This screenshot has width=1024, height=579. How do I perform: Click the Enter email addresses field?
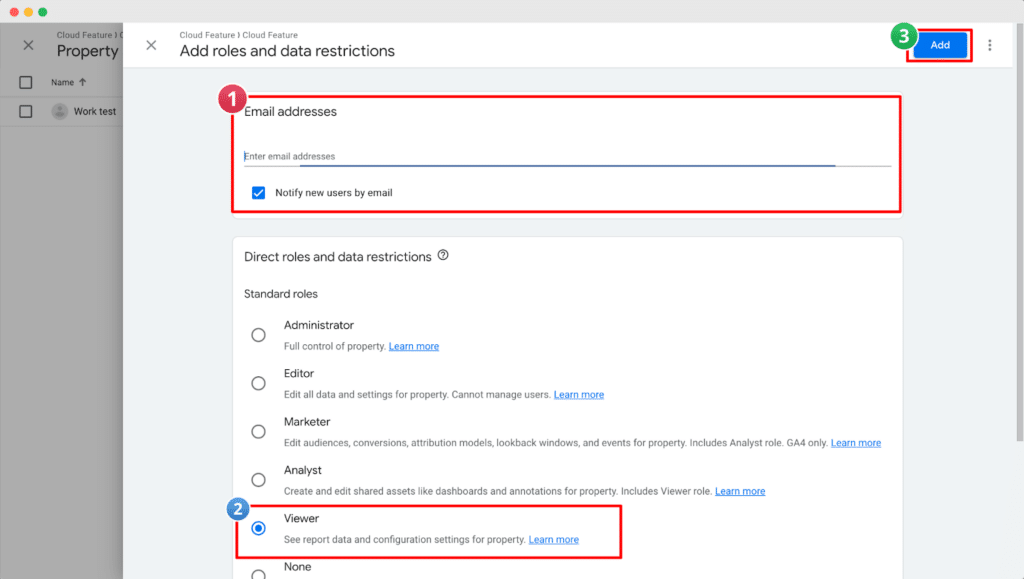pos(400,157)
